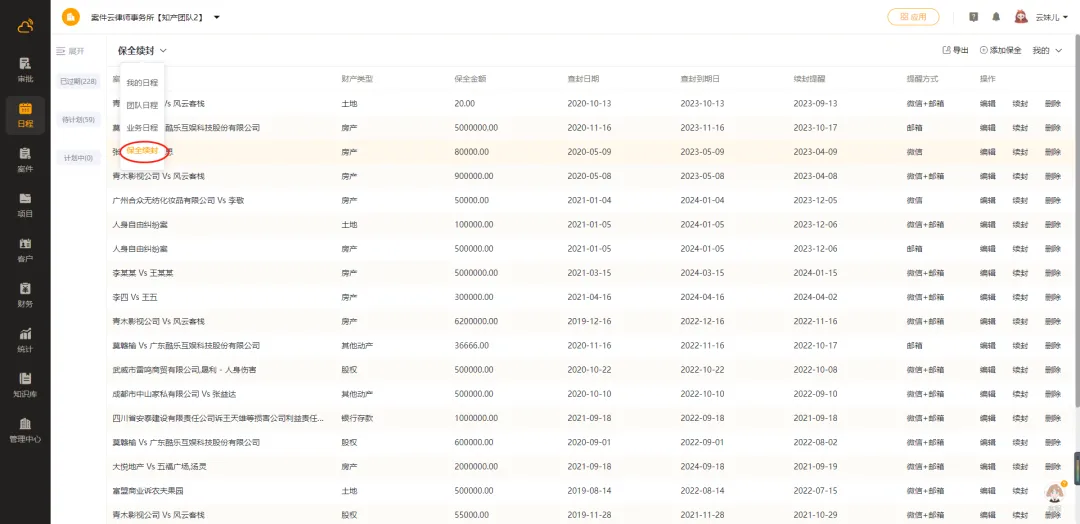Click 展开 to expand the side panel
This screenshot has width=1080, height=524.
pyautogui.click(x=70, y=51)
